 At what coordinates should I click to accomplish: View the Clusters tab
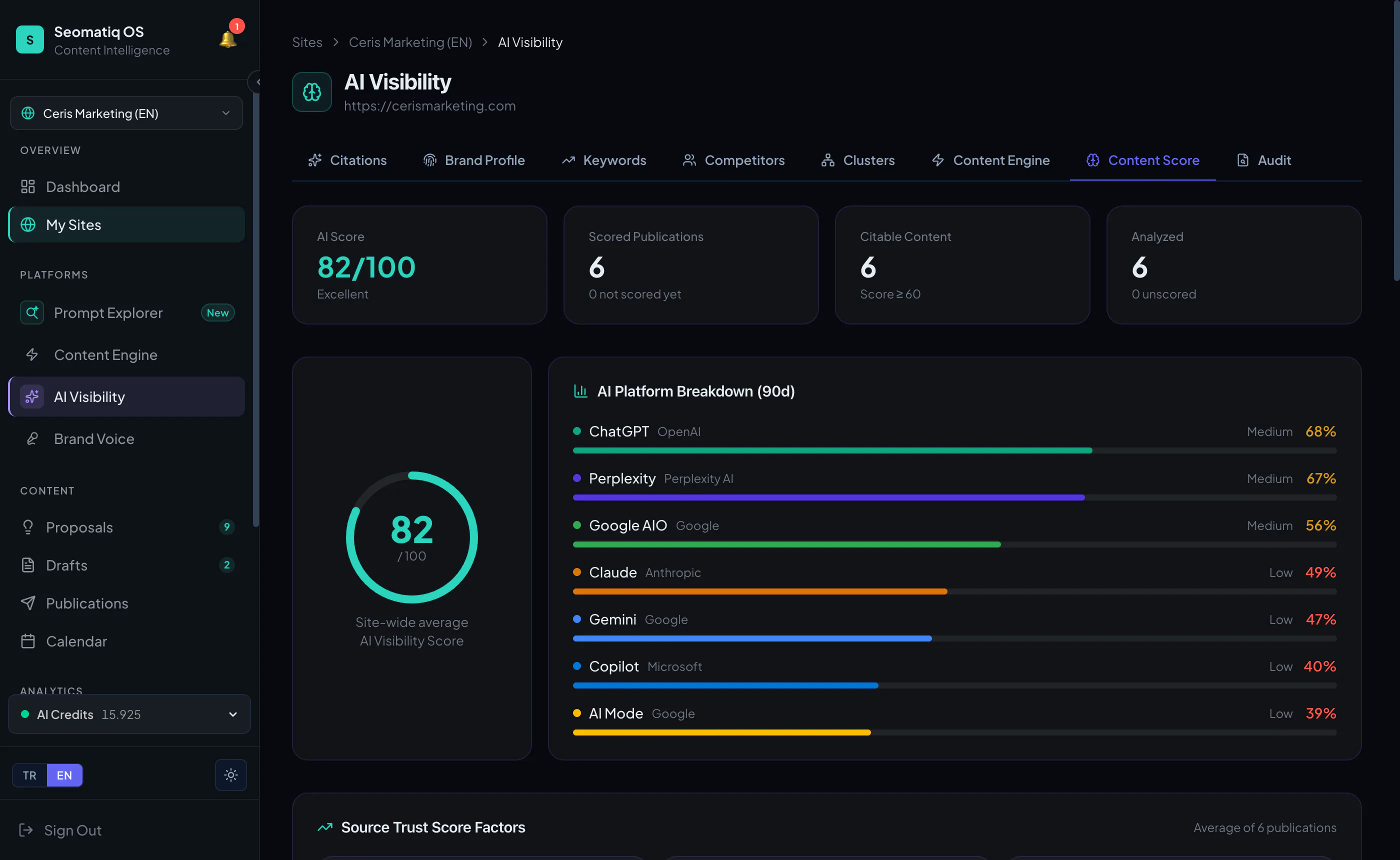point(858,160)
